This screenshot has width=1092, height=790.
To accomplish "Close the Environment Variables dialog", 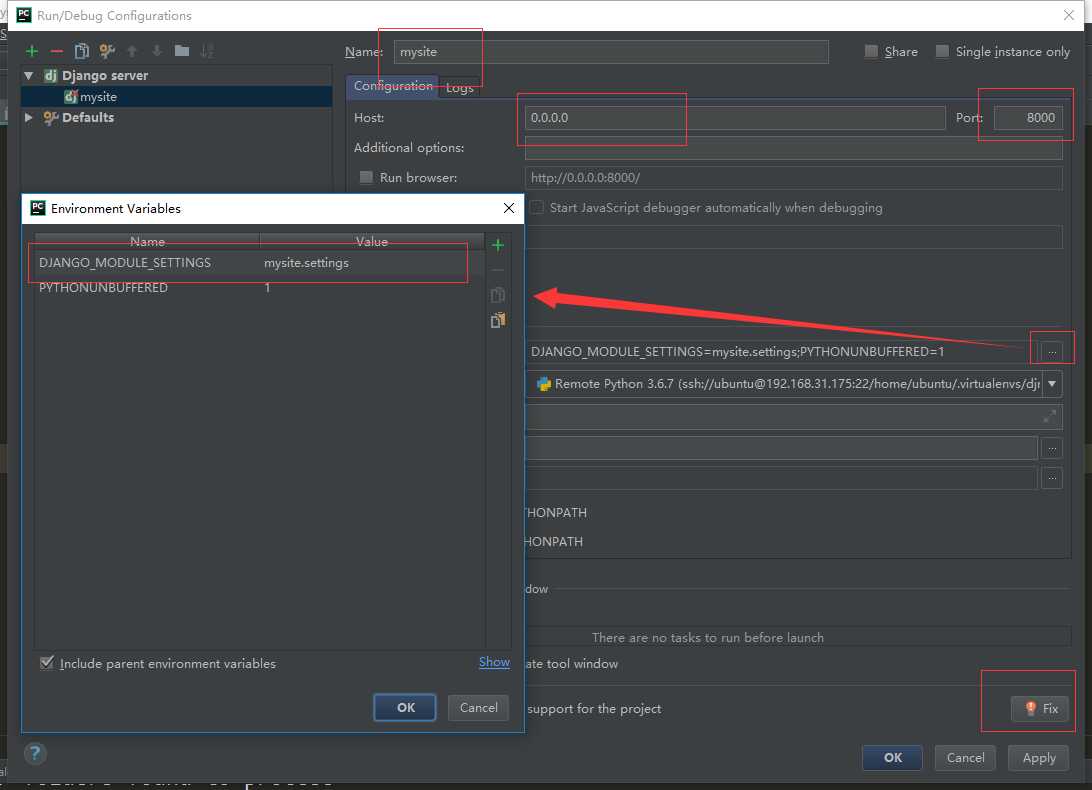I will pos(509,208).
